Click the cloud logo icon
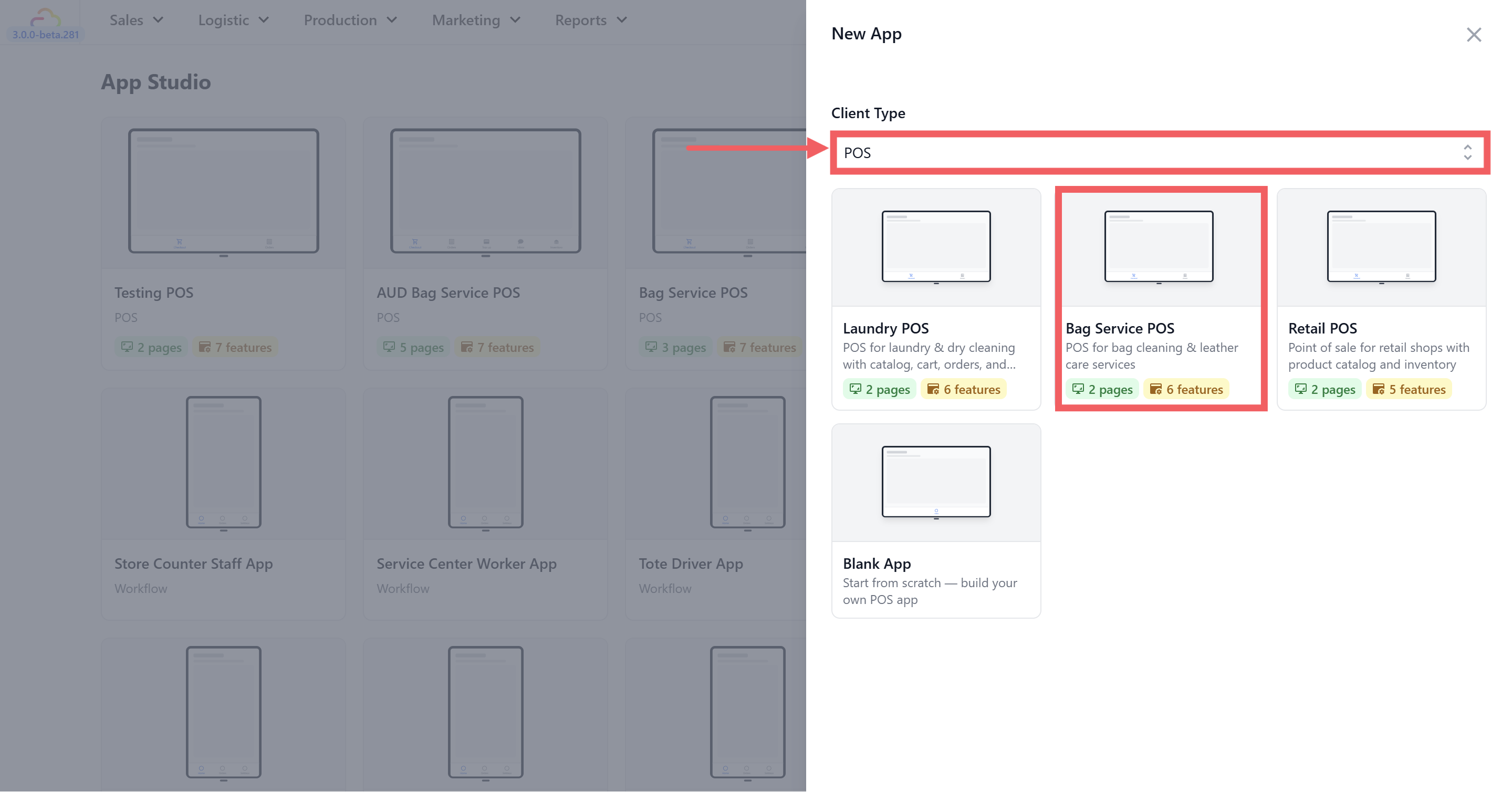Viewport: 1512px width, 792px height. 45,18
